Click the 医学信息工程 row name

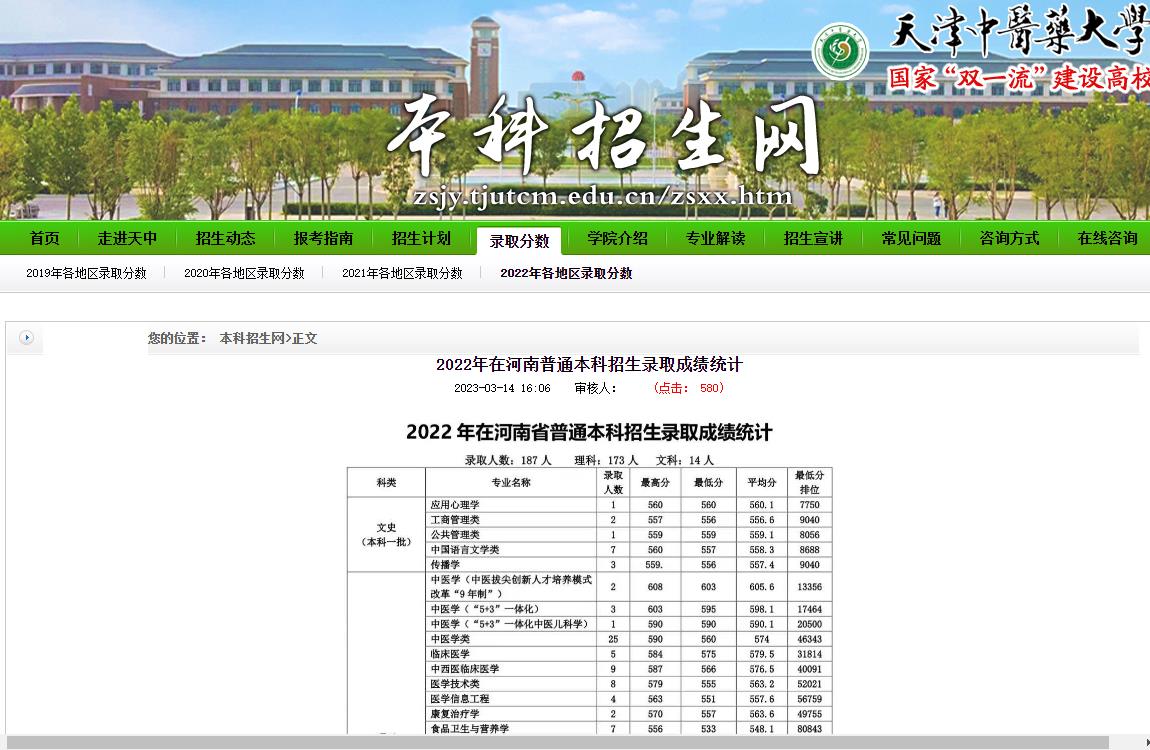pyautogui.click(x=460, y=699)
